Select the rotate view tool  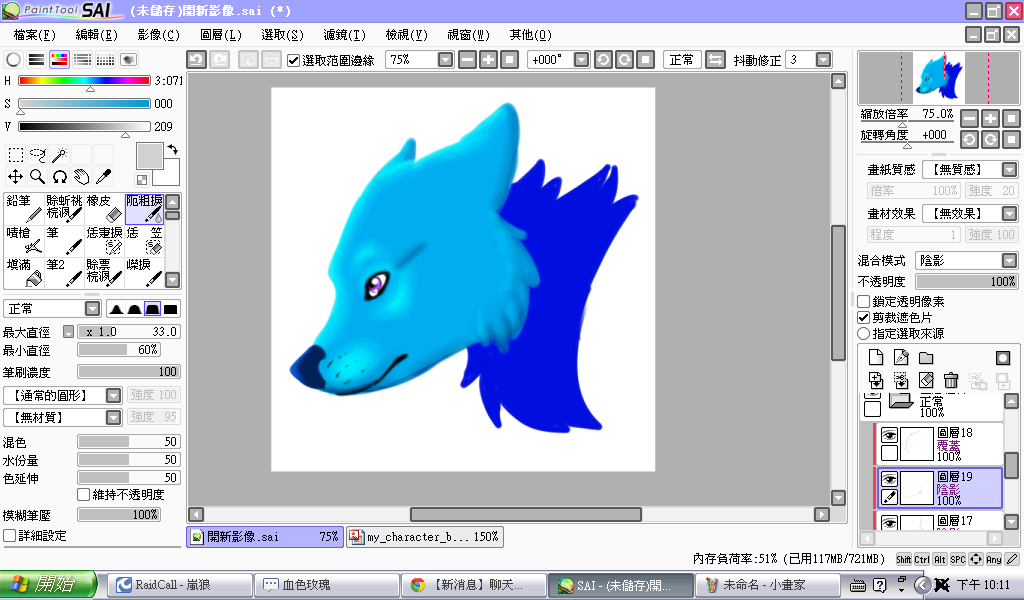[59, 176]
